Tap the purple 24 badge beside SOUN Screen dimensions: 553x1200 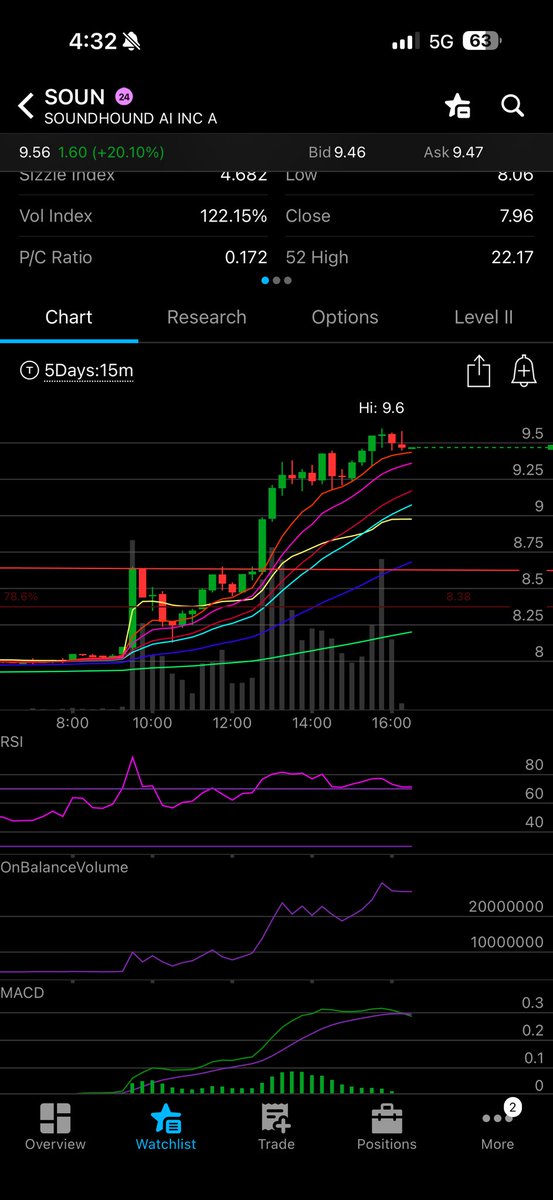click(x=124, y=97)
